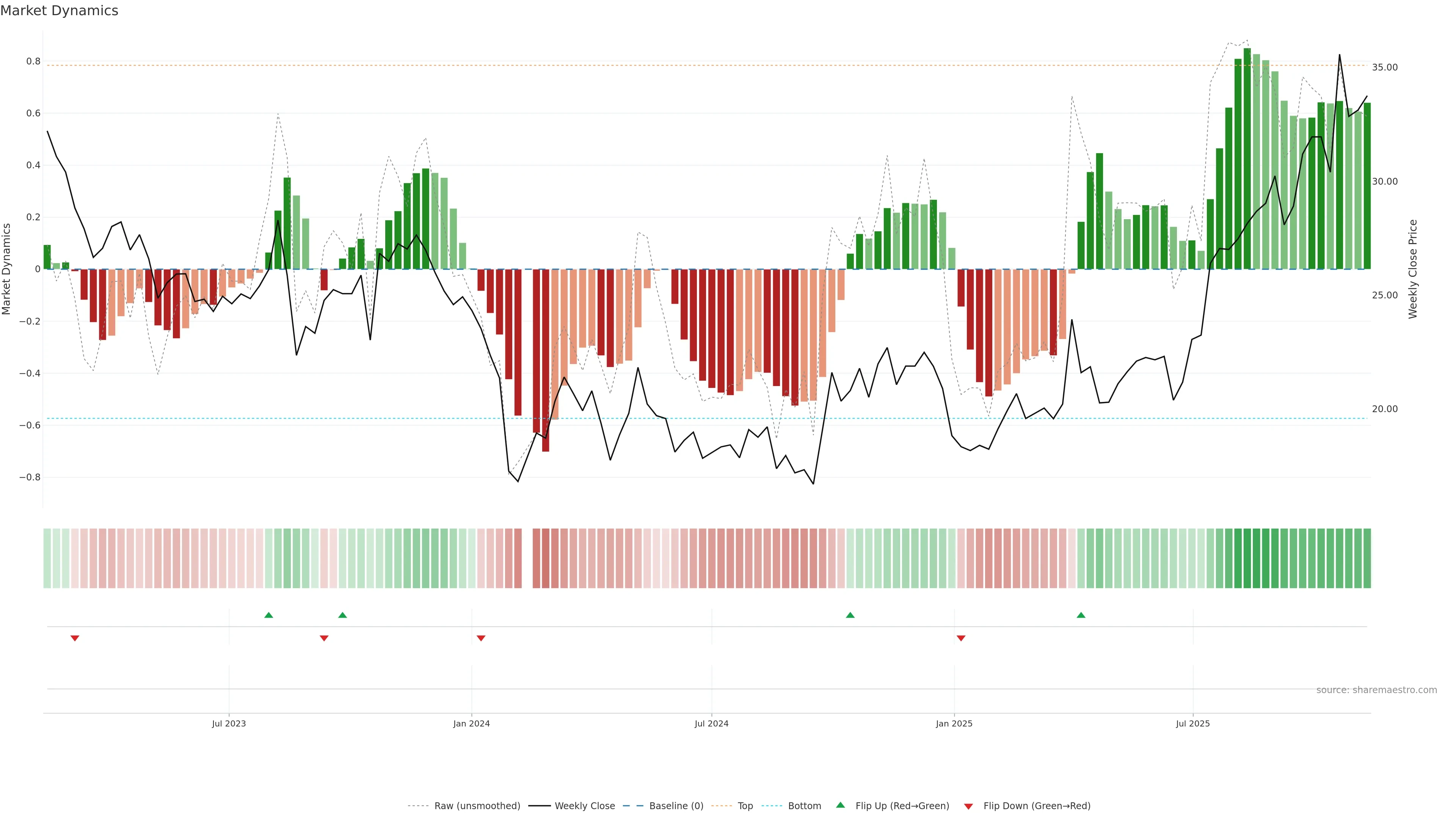Screen dimensions: 1456x819
Task: Click the Market Dynamics chart title
Action: [x=60, y=11]
